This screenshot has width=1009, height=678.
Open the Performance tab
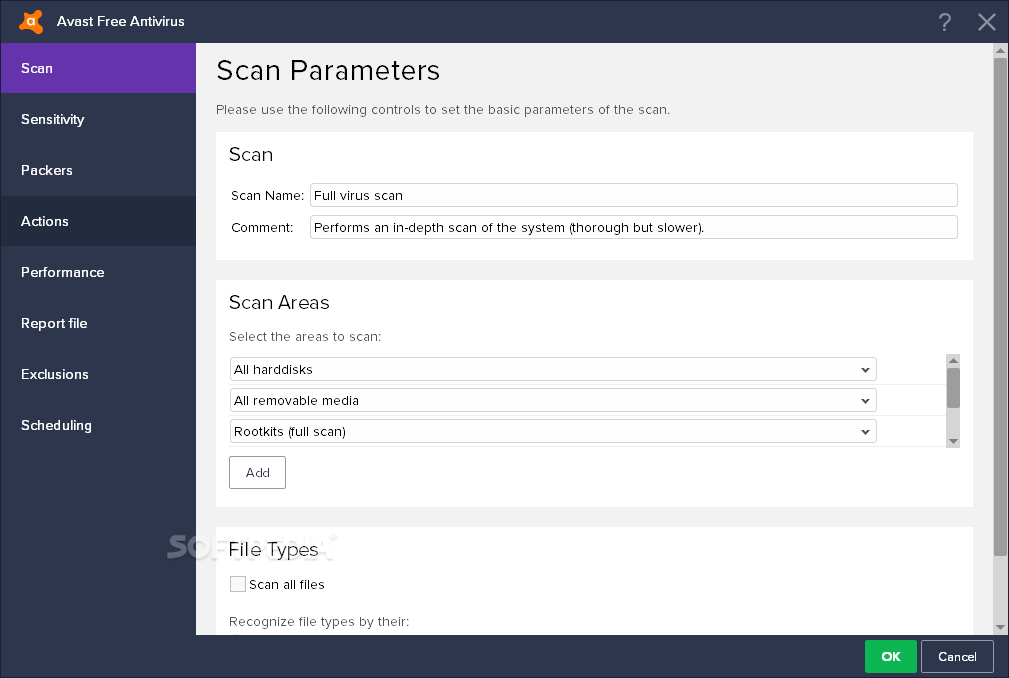pyautogui.click(x=98, y=272)
